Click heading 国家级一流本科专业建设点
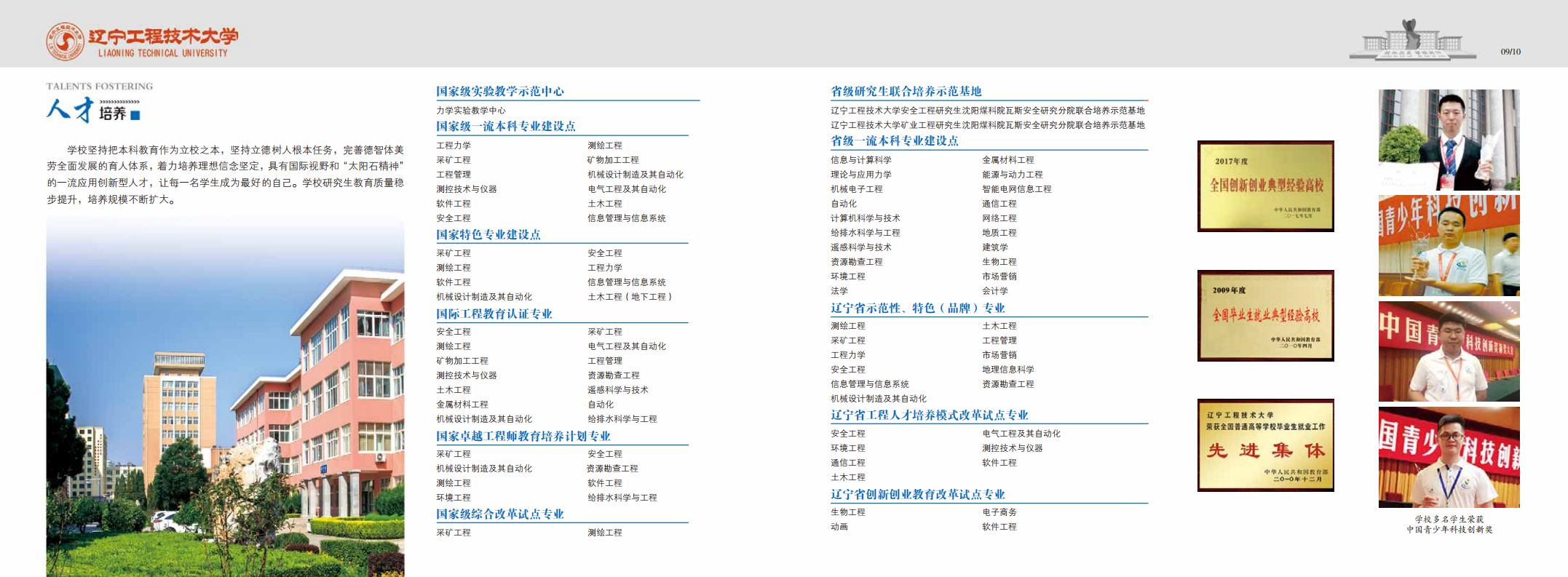This screenshot has height=577, width=1568. coord(506,126)
